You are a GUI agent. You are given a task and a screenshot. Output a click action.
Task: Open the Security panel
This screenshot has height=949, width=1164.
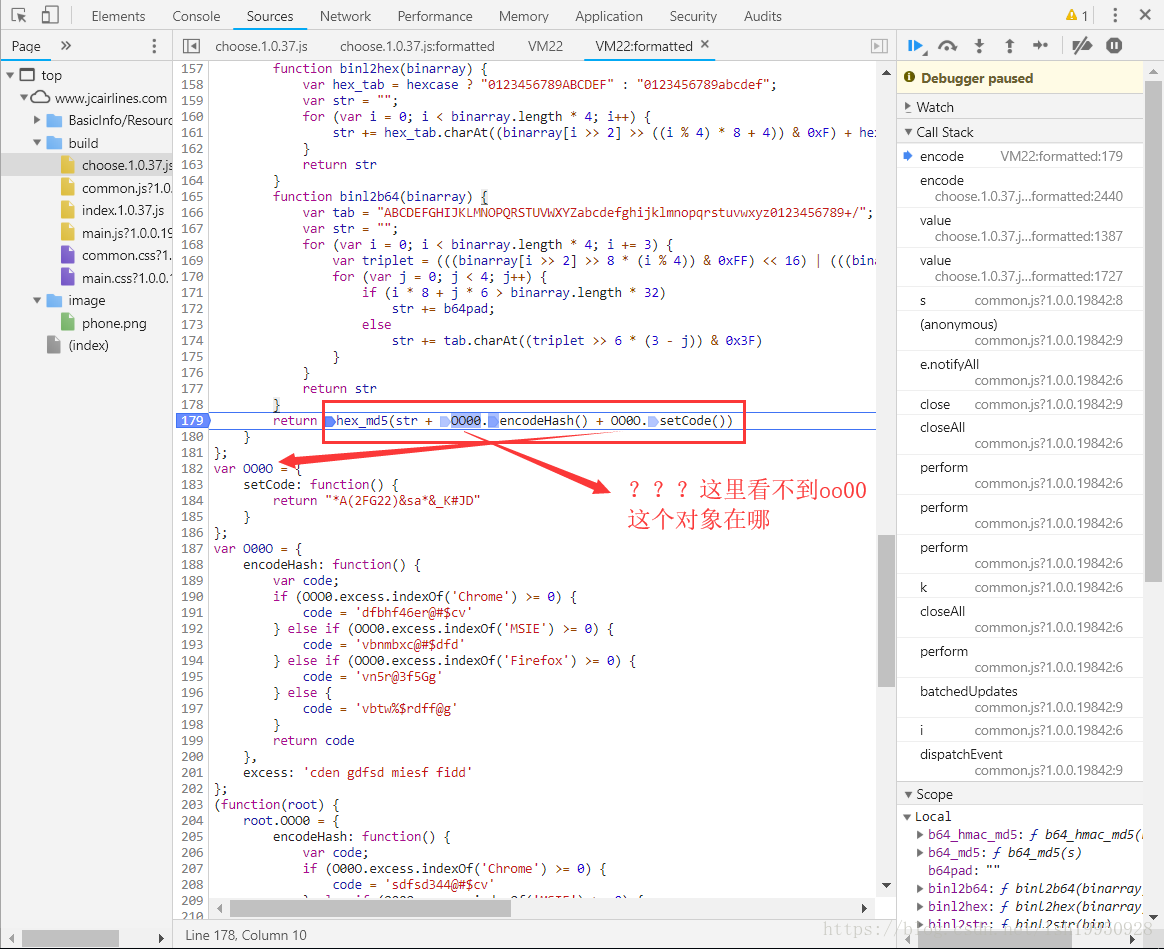point(693,16)
